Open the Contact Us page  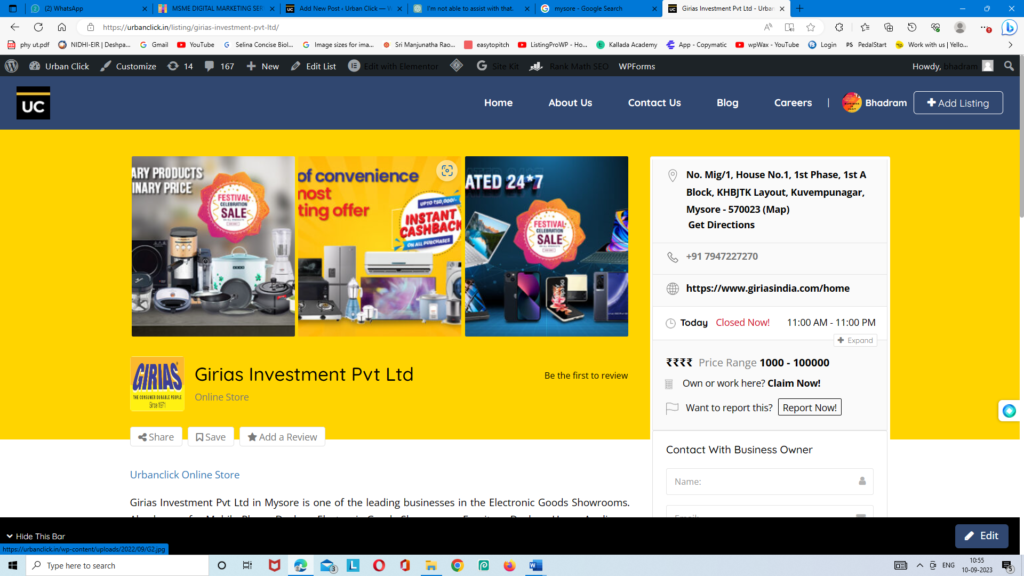(654, 103)
